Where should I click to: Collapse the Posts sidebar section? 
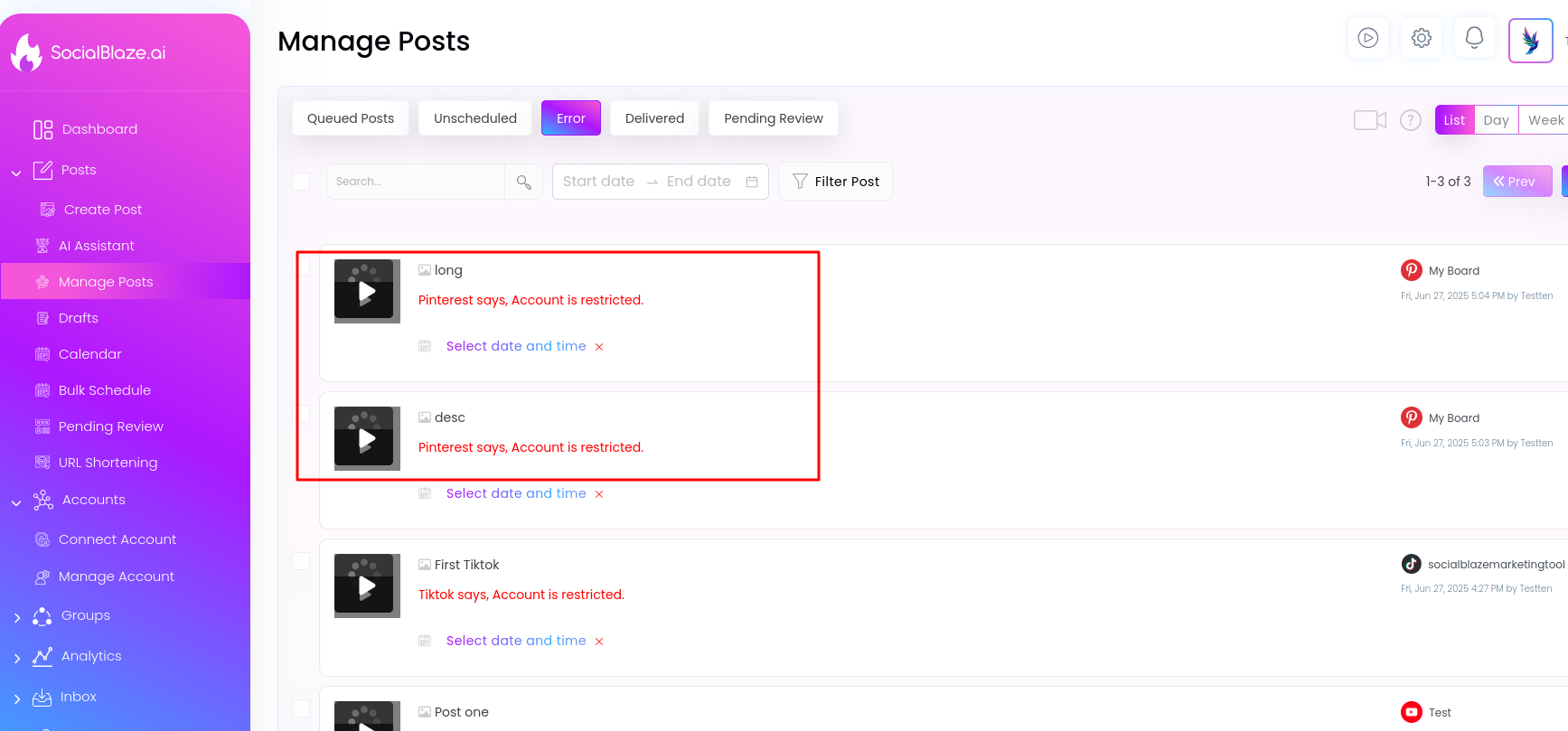pos(16,173)
